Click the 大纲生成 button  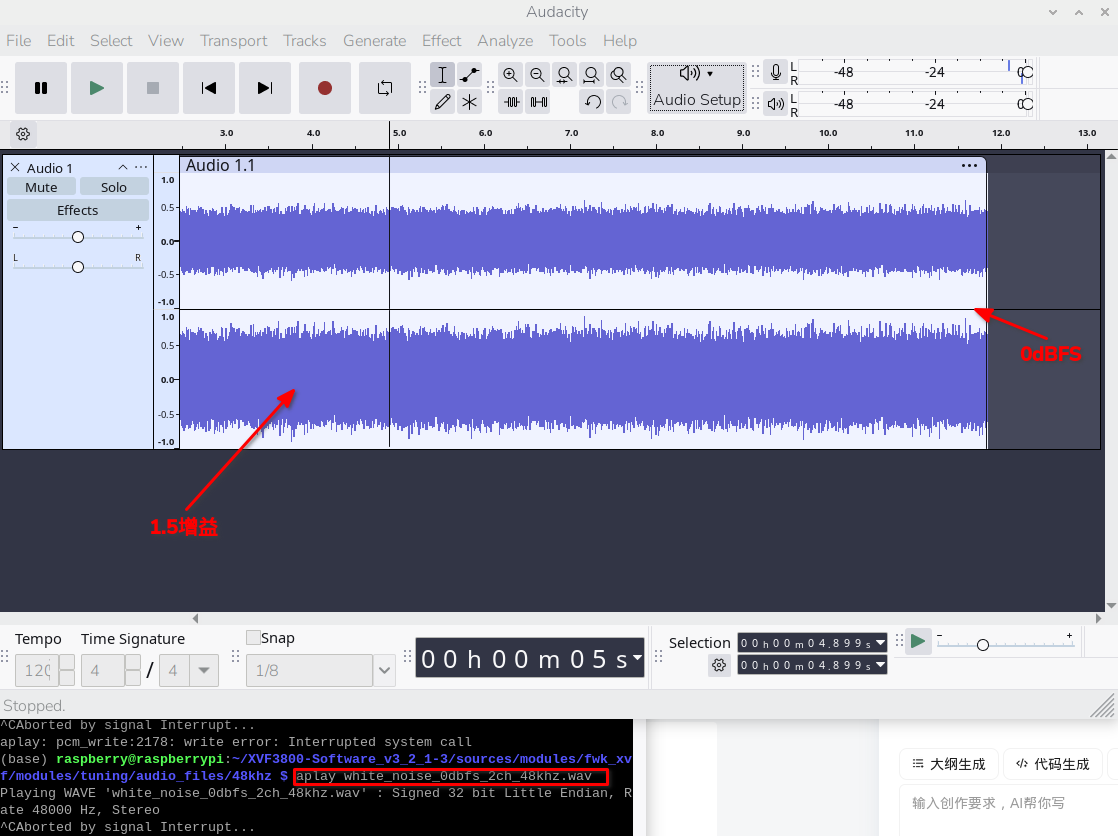click(948, 764)
